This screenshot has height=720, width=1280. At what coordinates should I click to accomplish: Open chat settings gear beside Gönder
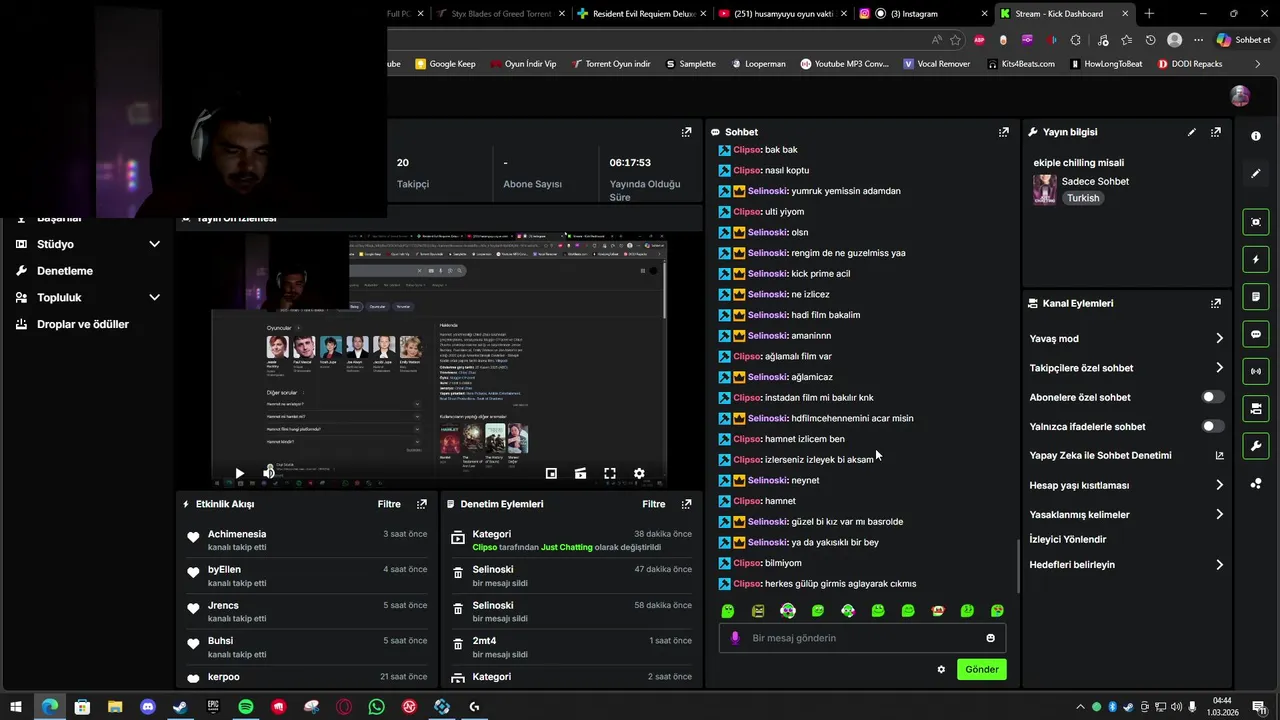(941, 669)
